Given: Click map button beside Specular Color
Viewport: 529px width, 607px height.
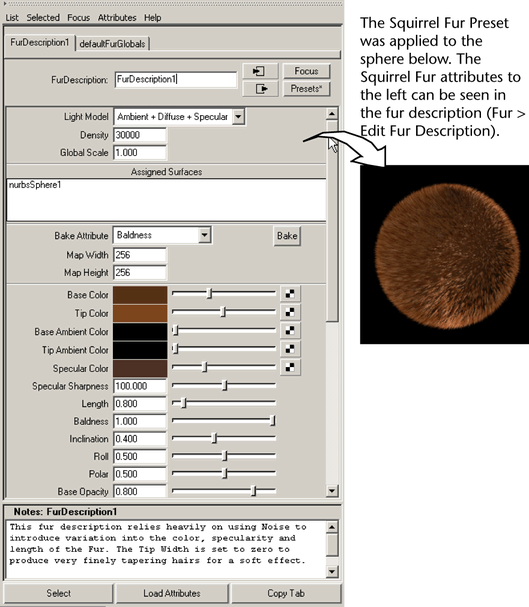Looking at the screenshot, I should click(x=290, y=367).
